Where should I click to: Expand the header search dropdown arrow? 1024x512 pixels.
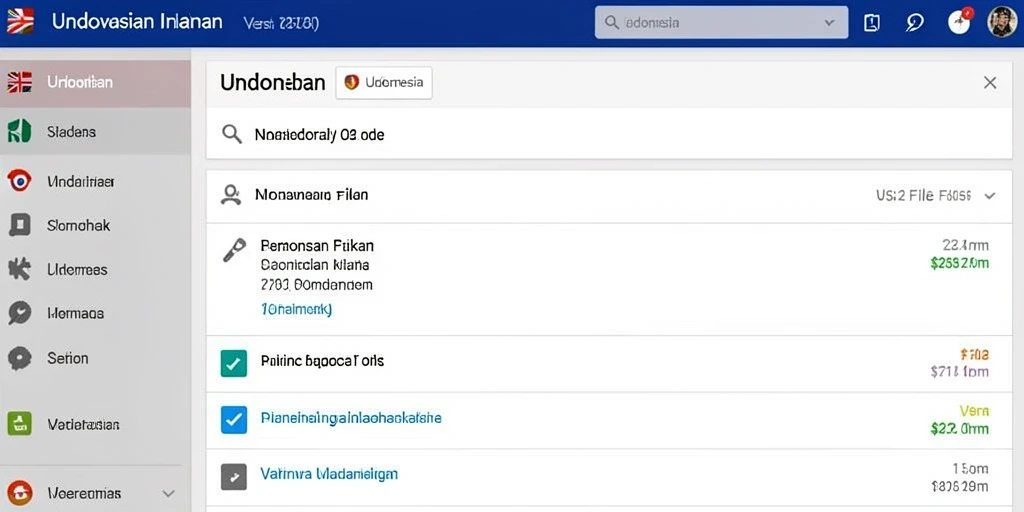pyautogui.click(x=829, y=23)
